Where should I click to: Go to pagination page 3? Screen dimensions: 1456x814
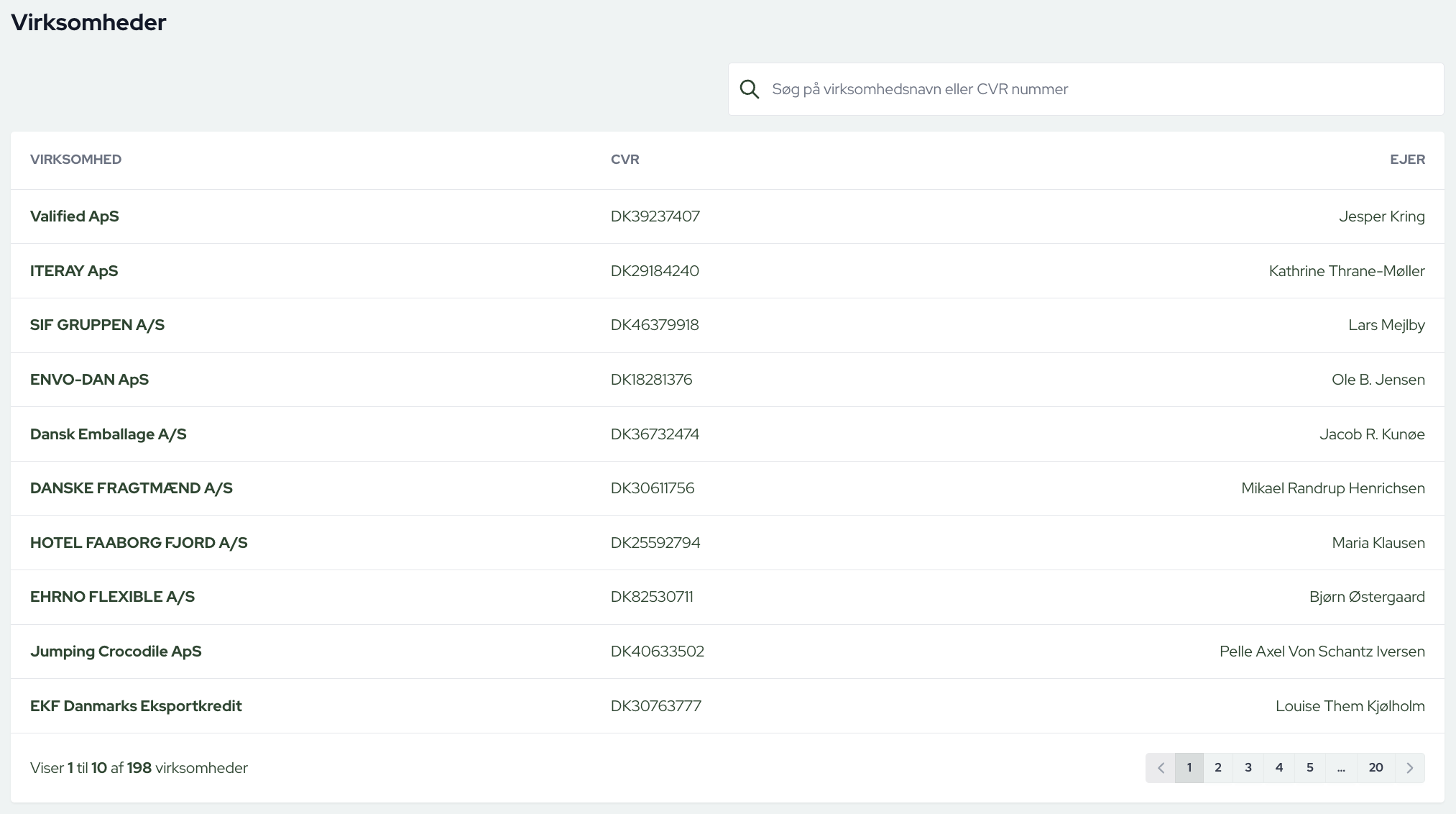pyautogui.click(x=1248, y=768)
